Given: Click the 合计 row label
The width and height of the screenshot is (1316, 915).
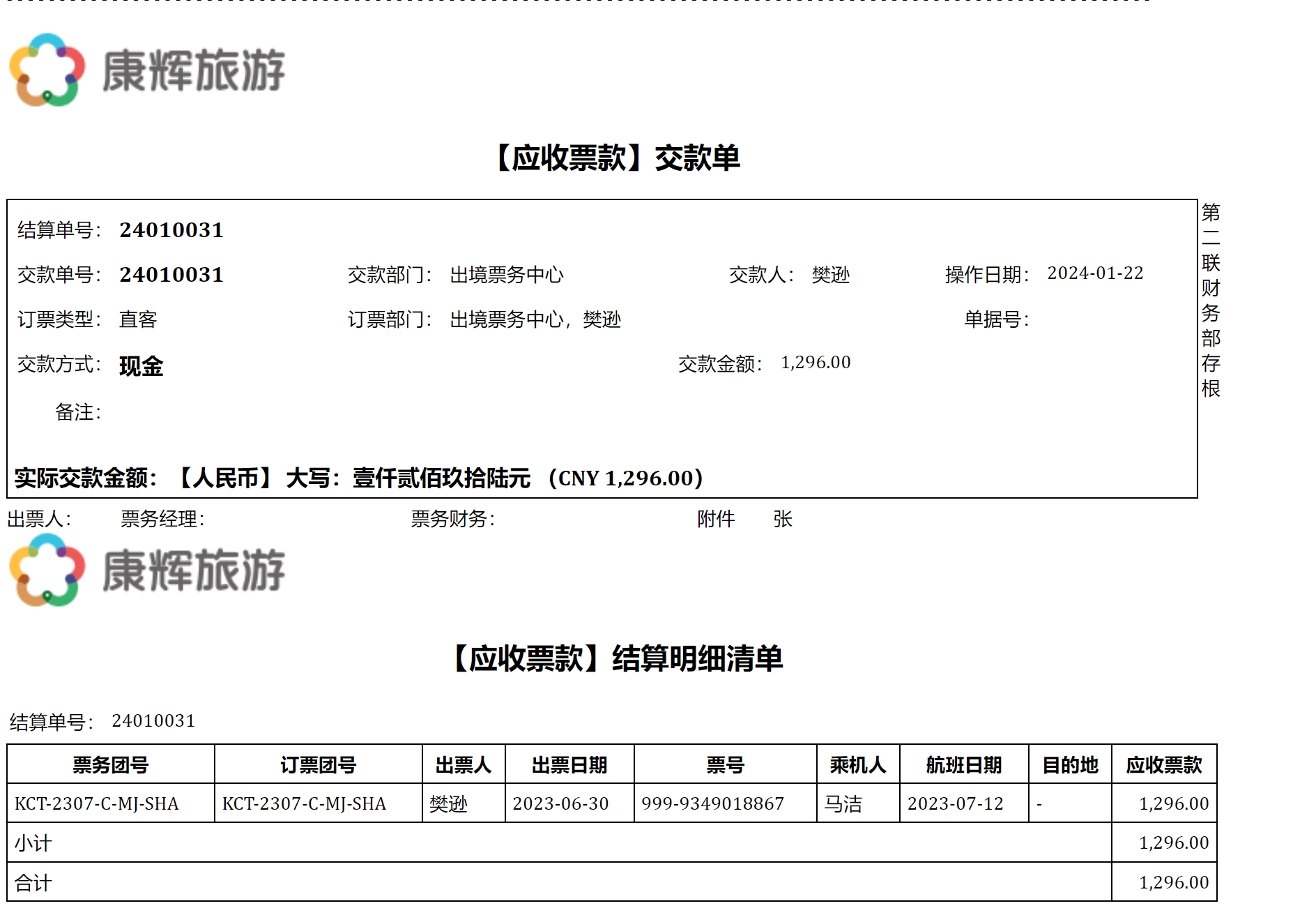Looking at the screenshot, I should pyautogui.click(x=33, y=883).
